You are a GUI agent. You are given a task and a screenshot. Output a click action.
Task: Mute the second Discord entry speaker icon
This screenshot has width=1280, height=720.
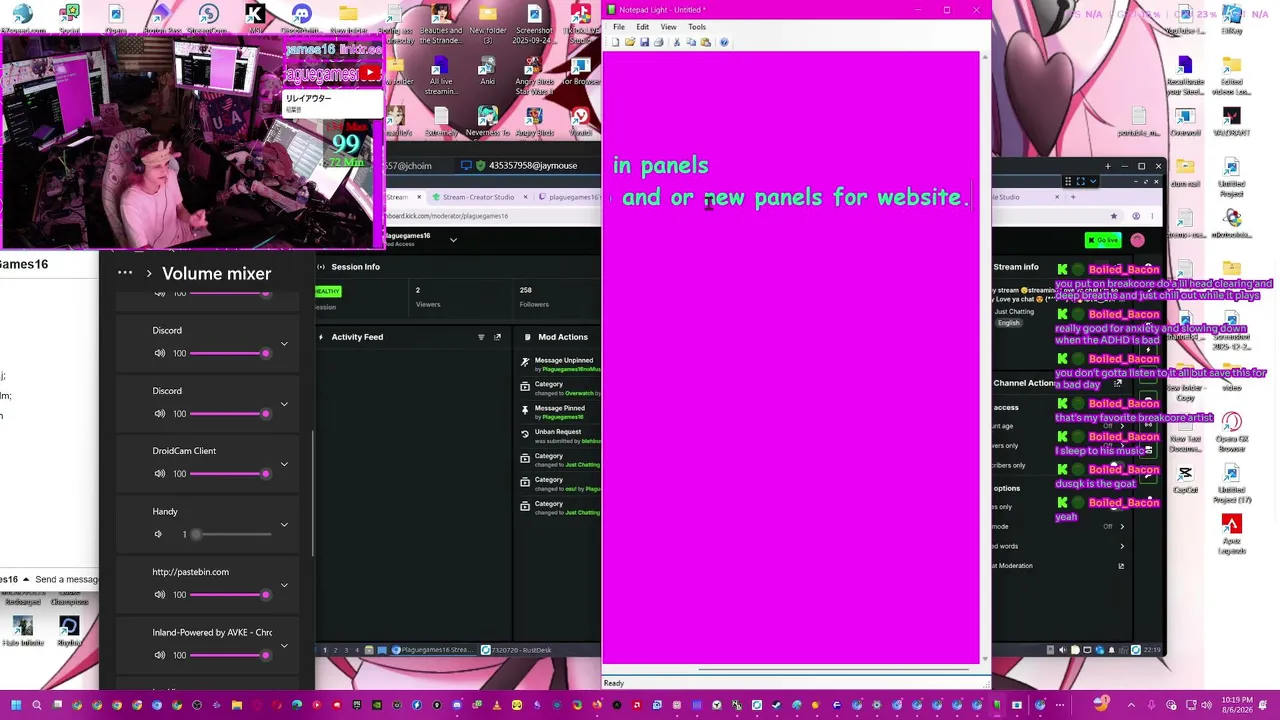pos(159,414)
